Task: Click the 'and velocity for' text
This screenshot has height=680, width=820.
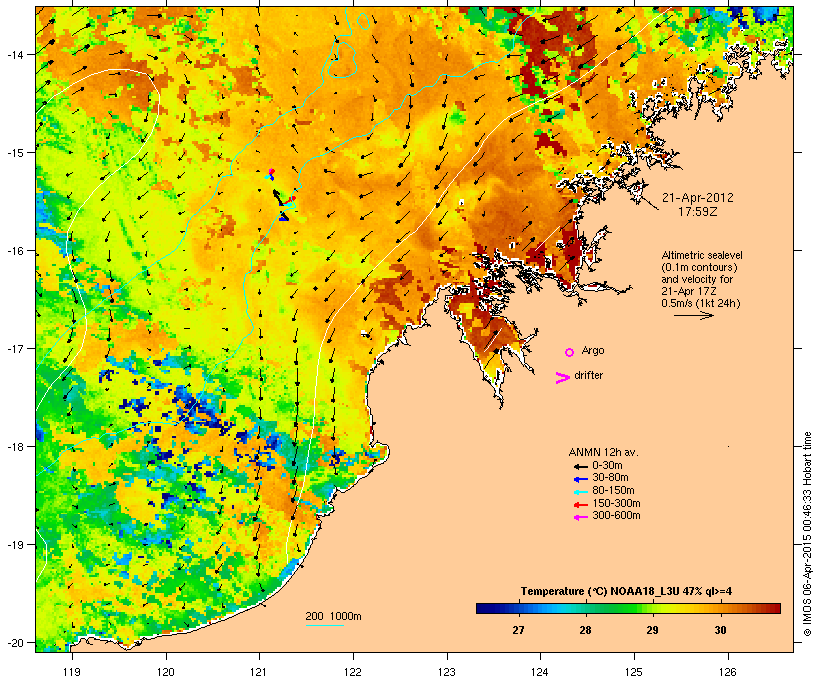Action: (697, 279)
